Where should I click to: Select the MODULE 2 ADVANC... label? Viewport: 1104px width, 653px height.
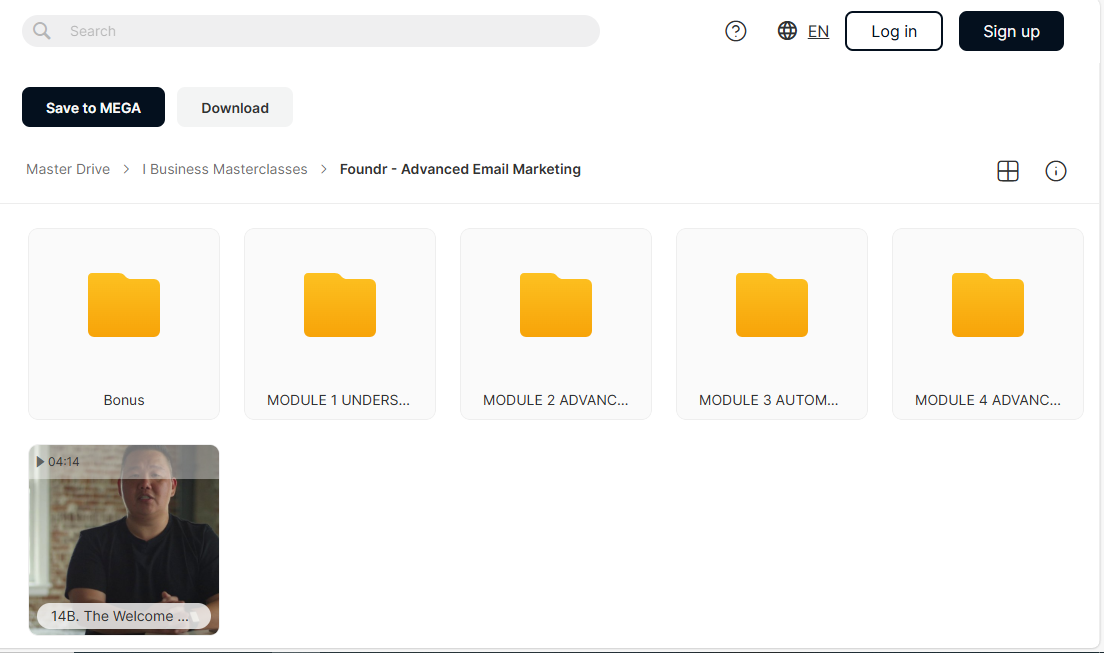[x=556, y=400]
